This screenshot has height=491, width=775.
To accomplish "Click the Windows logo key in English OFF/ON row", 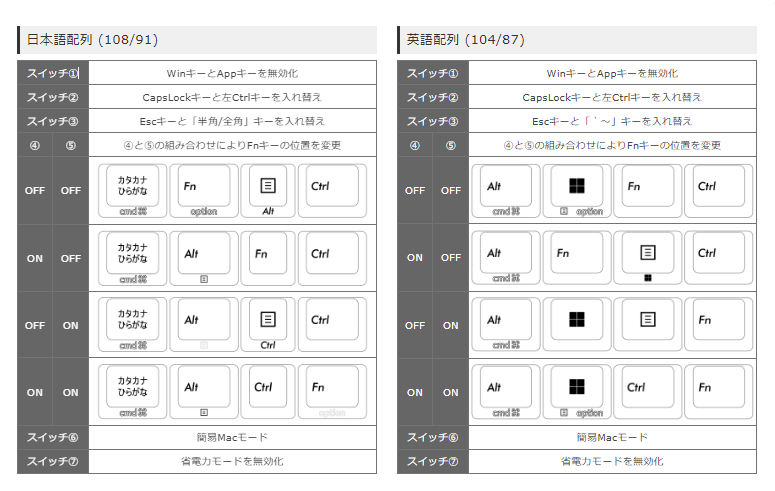I will pyautogui.click(x=577, y=325).
